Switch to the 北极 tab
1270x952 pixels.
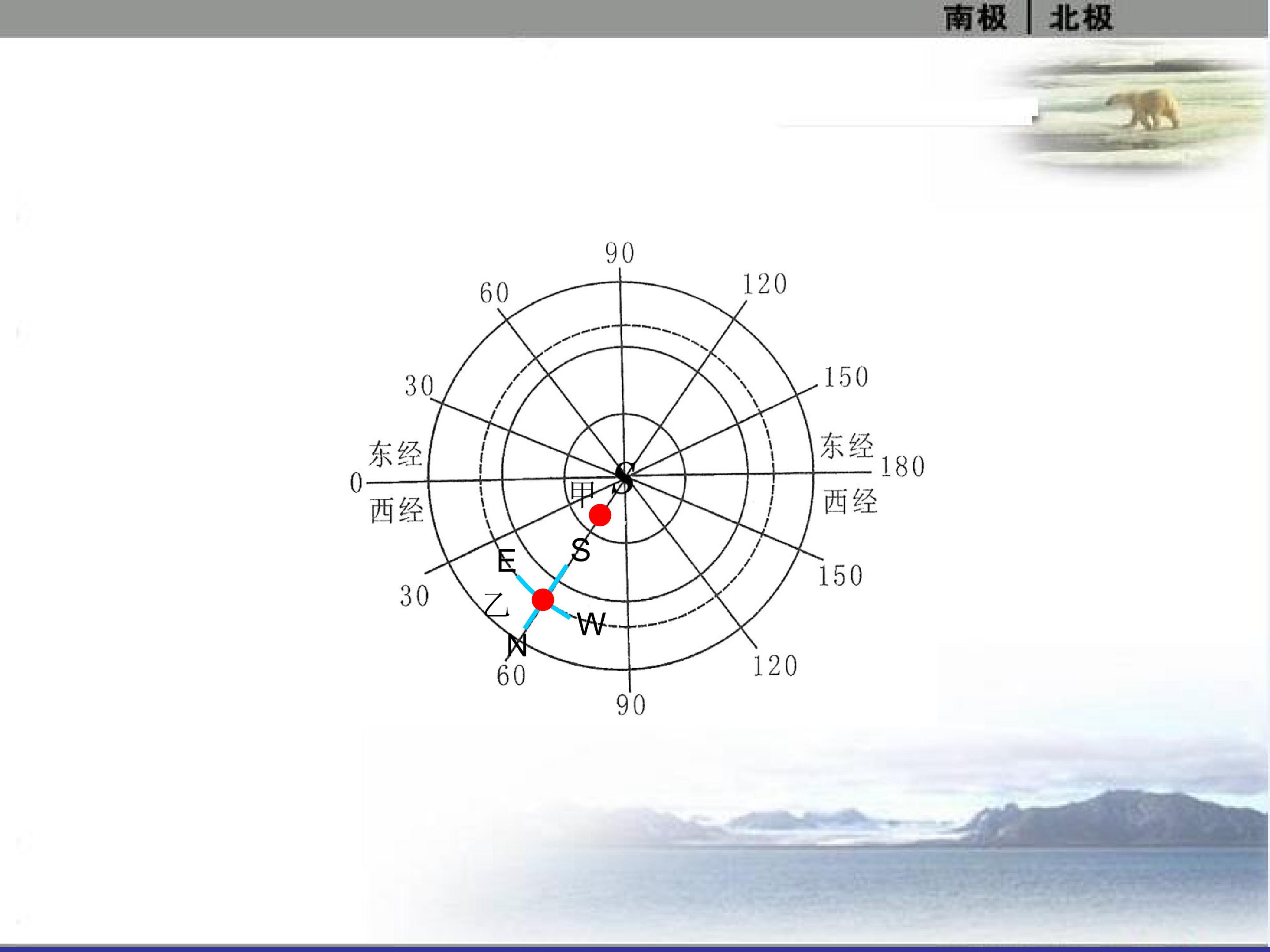pyautogui.click(x=1081, y=18)
